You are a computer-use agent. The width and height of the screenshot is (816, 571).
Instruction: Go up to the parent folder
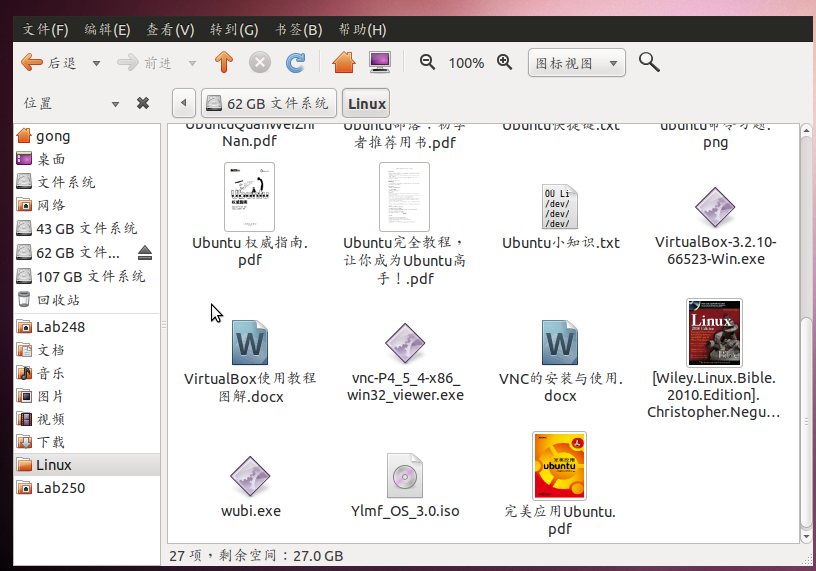[x=224, y=62]
